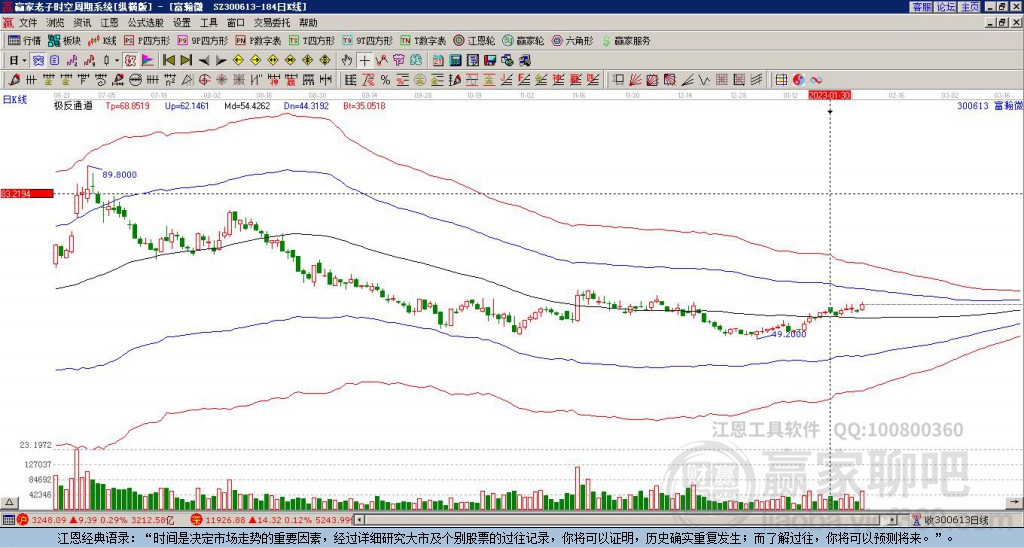This screenshot has width=1024, height=548.
Task: Toggle the crosshair cursor tool
Action: point(364,60)
